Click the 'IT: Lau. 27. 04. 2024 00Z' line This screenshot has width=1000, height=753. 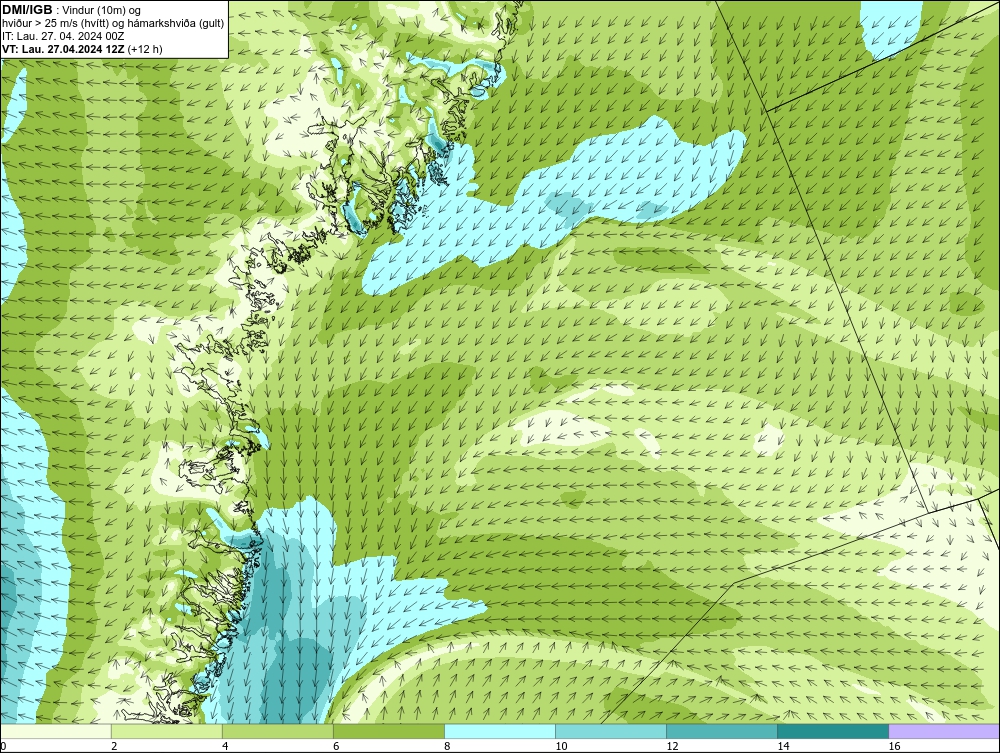[62, 36]
